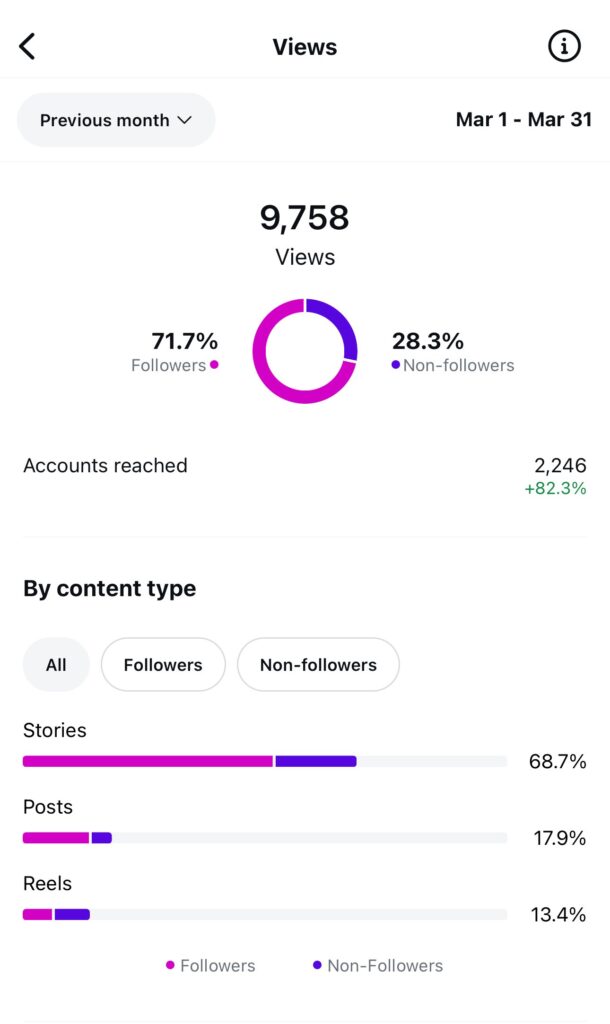Screen dimensions: 610x1024
Task: Tap the Followers legend dot near 71.7%
Action: point(213,366)
